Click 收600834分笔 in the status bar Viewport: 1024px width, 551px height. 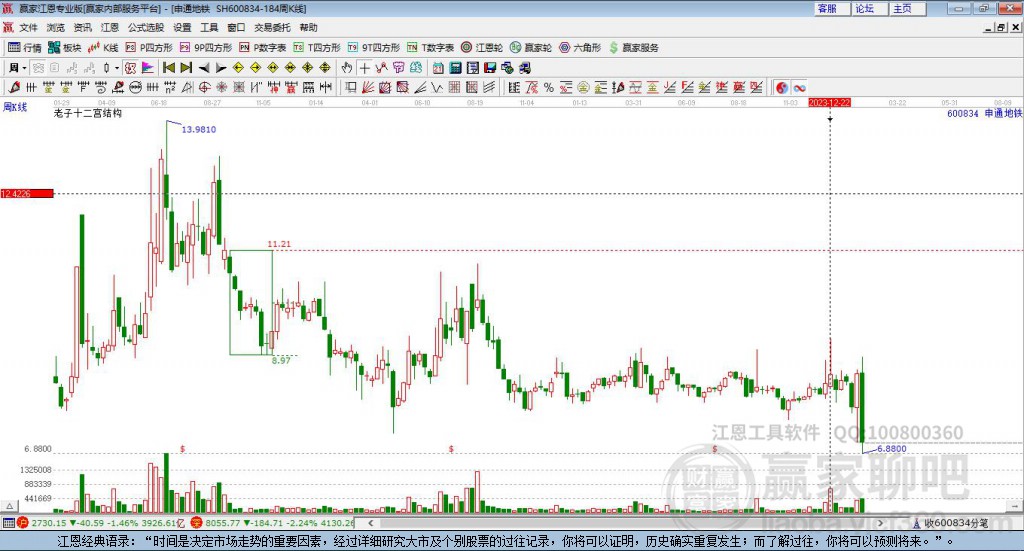point(956,523)
